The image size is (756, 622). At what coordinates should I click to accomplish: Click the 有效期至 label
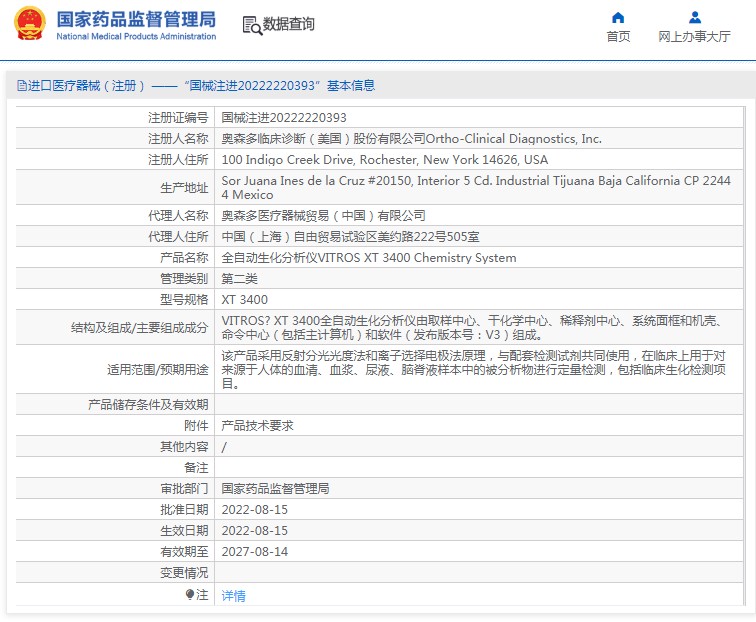pos(184,552)
